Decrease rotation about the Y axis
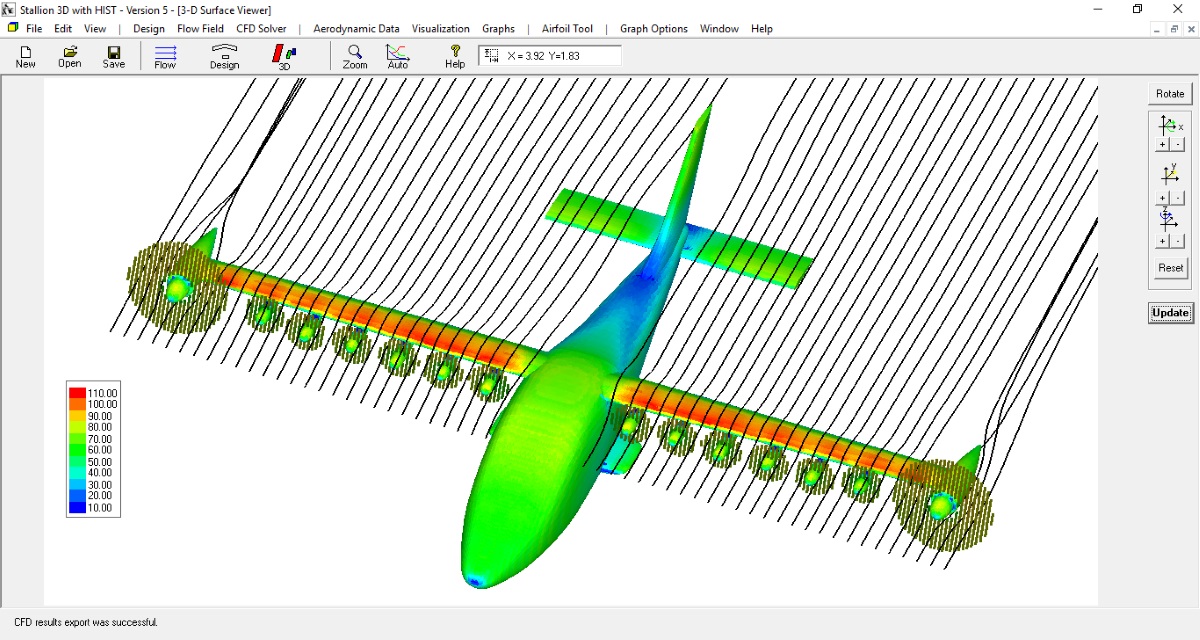The height and width of the screenshot is (640, 1200). coord(1178,198)
